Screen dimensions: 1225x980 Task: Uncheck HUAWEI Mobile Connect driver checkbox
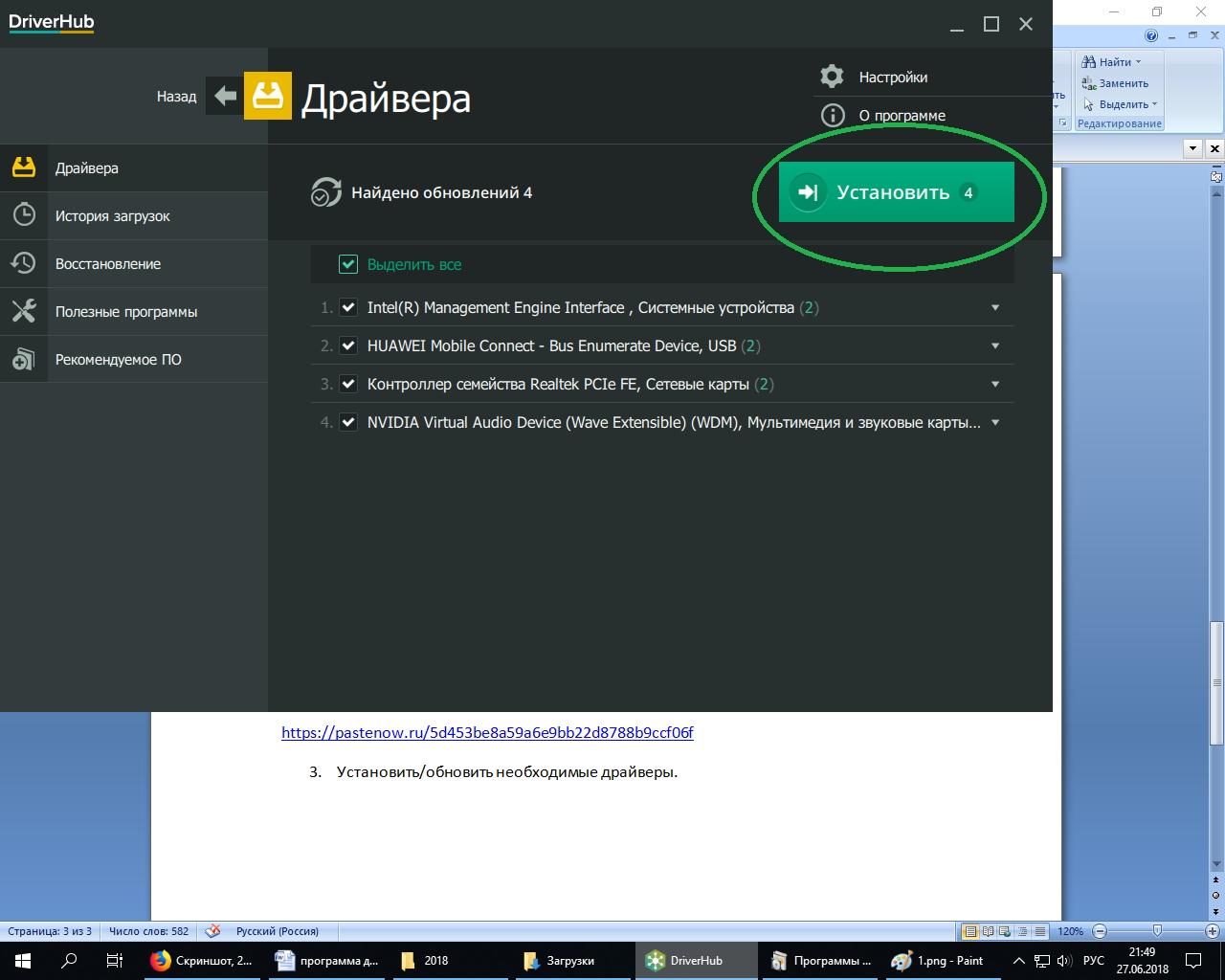pos(348,345)
